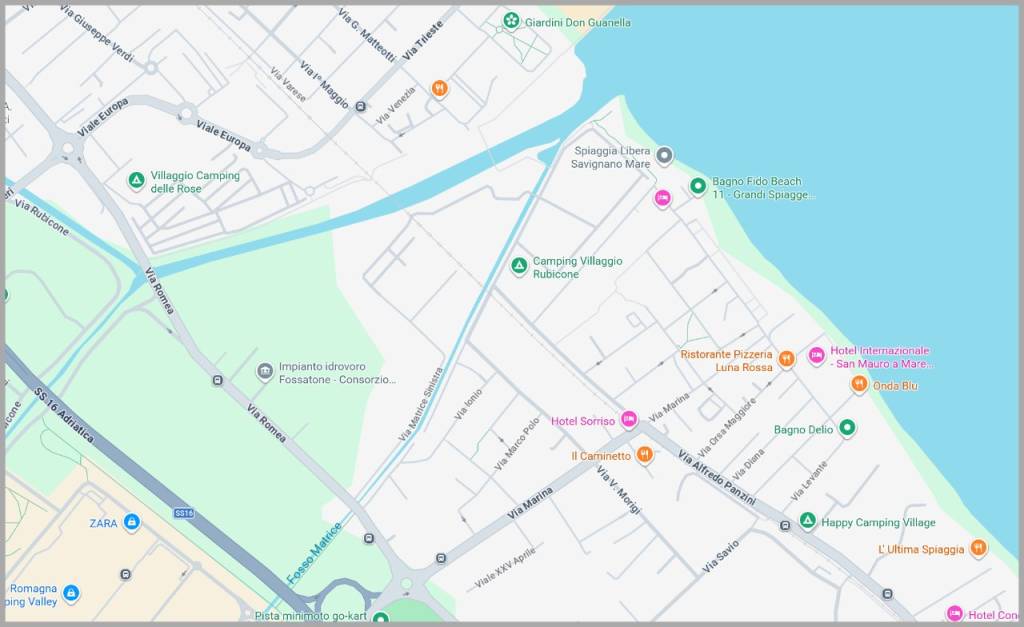Click the Viale XXV Aprile street label
1024x627 pixels.
click(505, 567)
